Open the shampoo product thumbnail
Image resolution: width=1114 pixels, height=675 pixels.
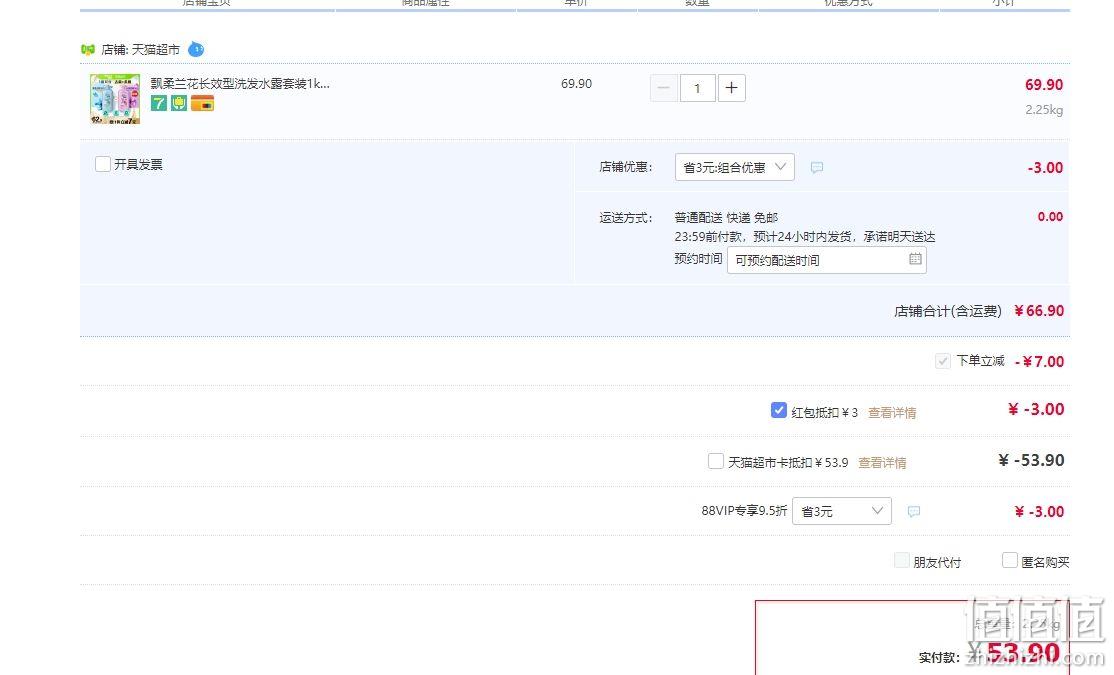[x=115, y=99]
